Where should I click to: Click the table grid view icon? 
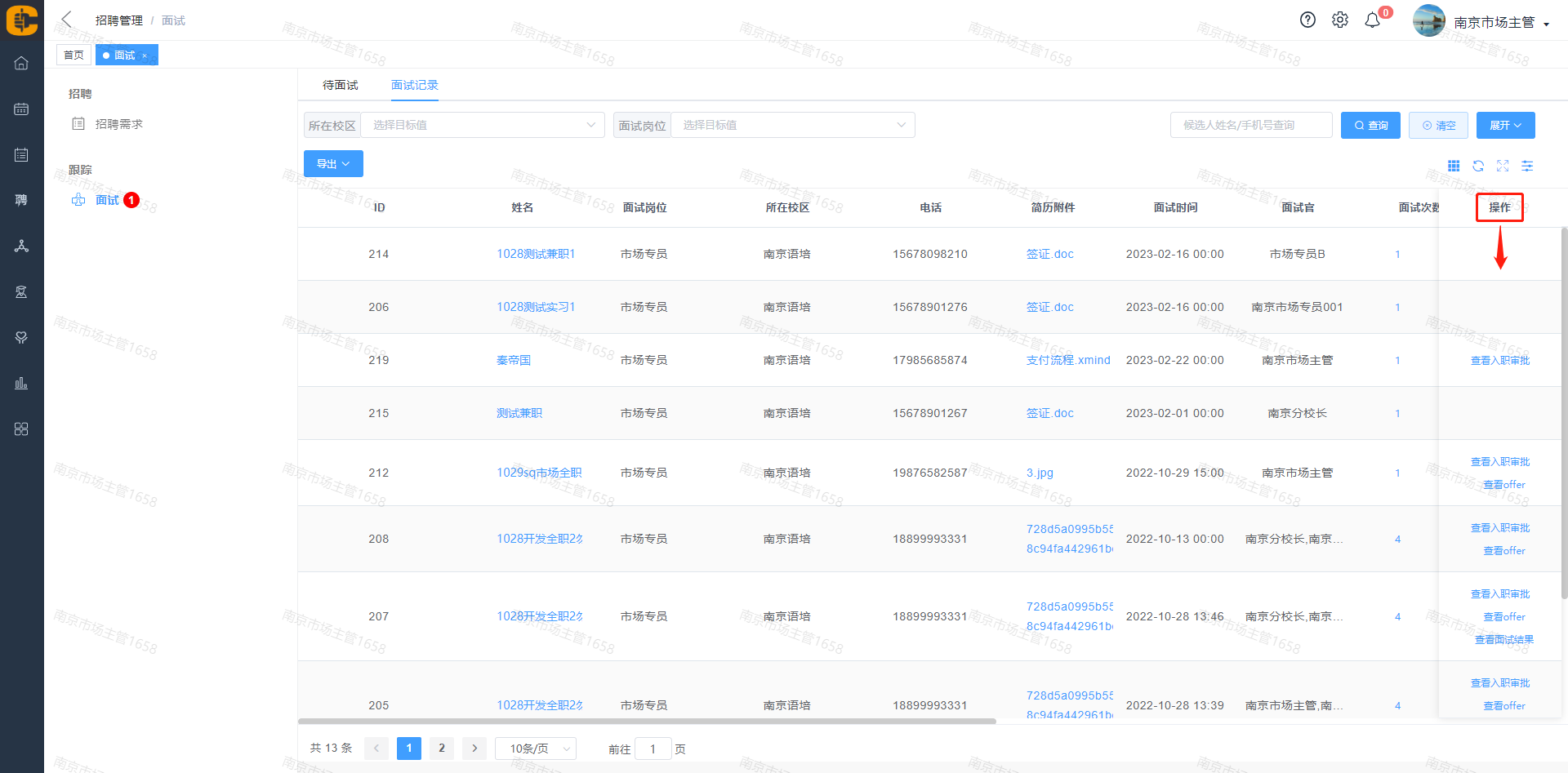point(1454,166)
